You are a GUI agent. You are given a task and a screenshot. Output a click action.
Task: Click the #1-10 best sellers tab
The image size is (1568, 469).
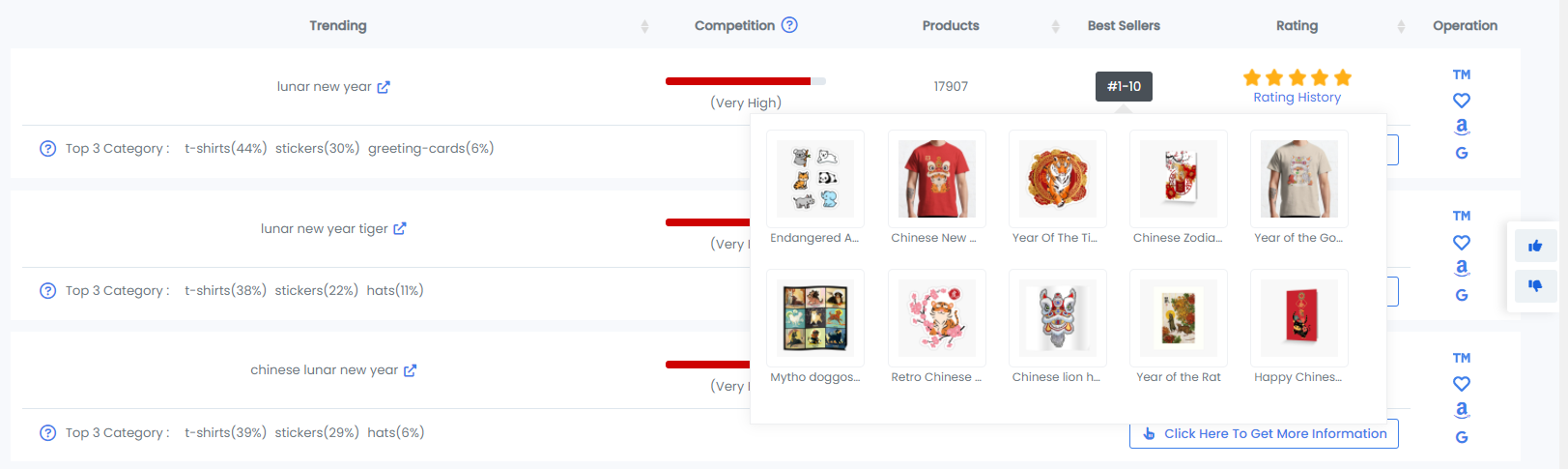click(1124, 86)
